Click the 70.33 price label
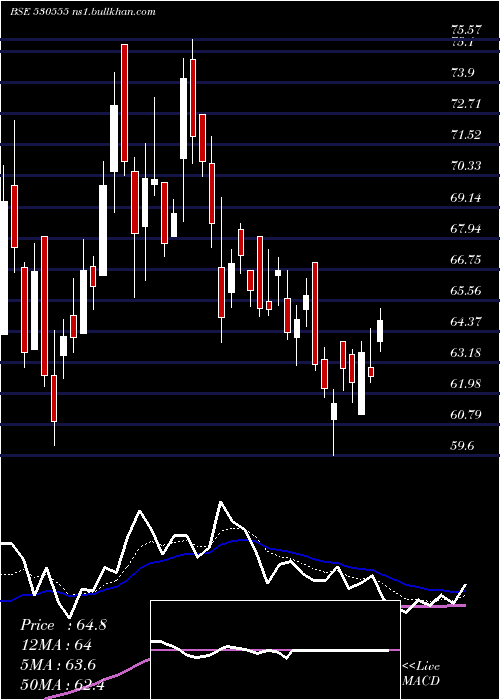This screenshot has height=700, width=500. (466, 166)
